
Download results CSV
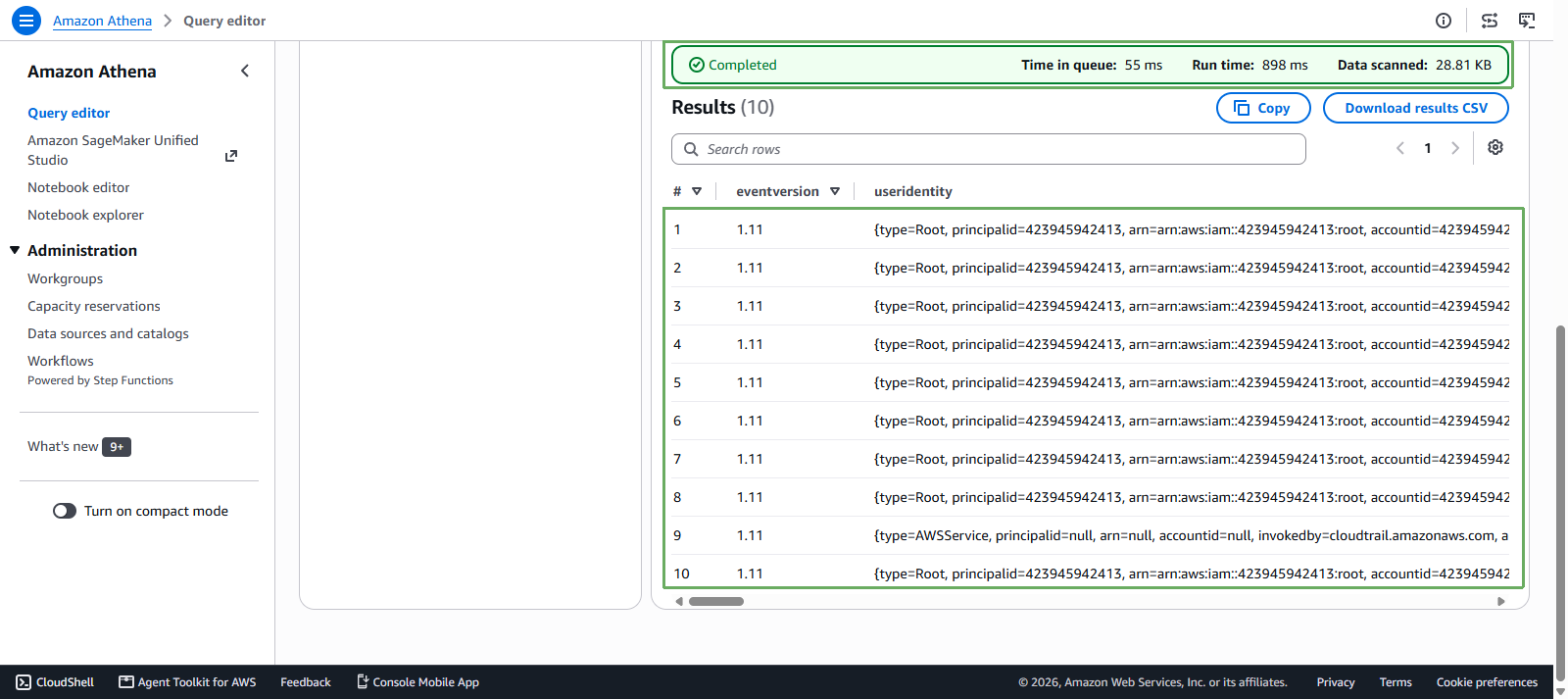pos(1416,108)
